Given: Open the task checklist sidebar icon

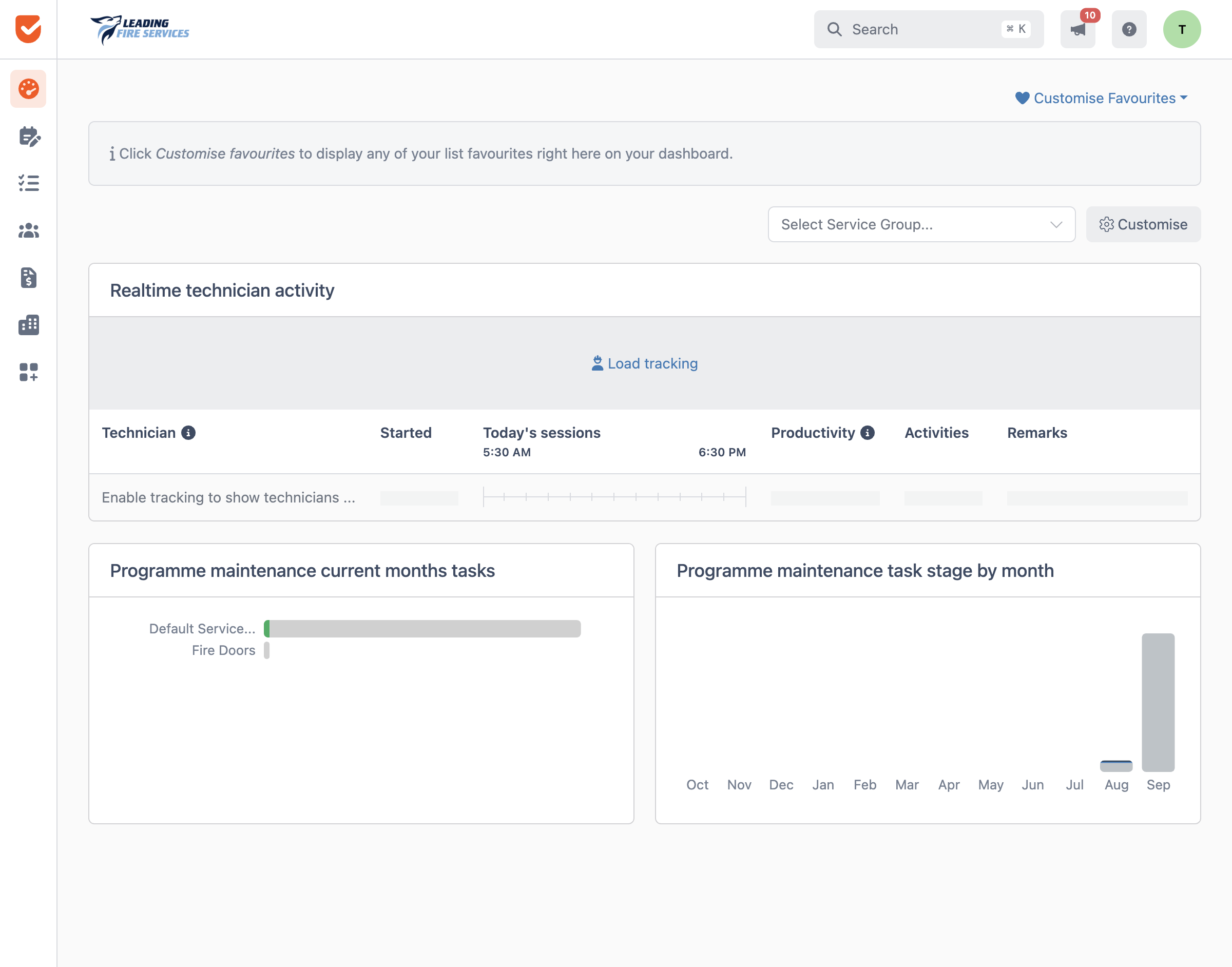Looking at the screenshot, I should [28, 183].
